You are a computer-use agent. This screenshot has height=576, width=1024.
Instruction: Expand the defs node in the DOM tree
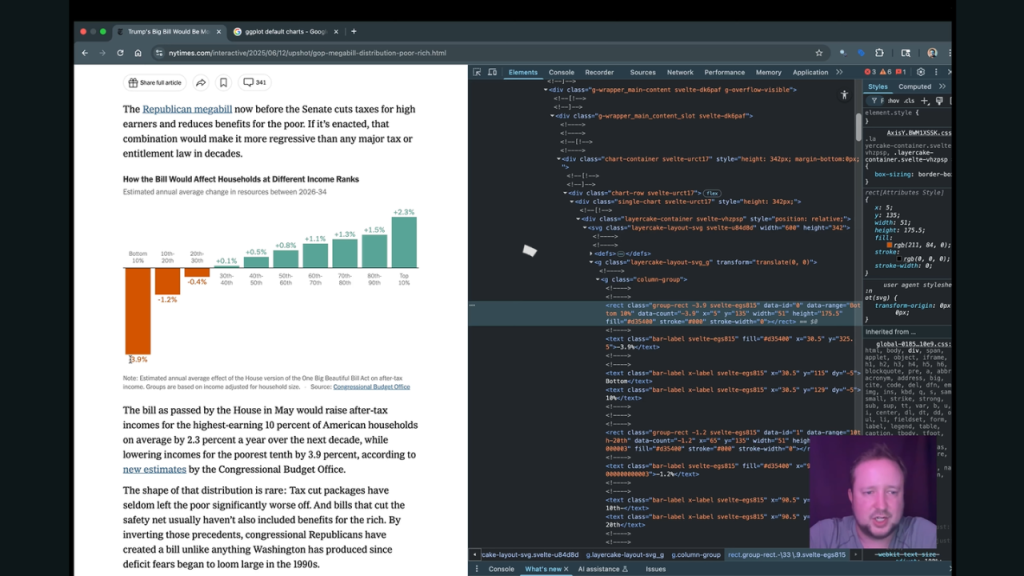click(x=590, y=253)
